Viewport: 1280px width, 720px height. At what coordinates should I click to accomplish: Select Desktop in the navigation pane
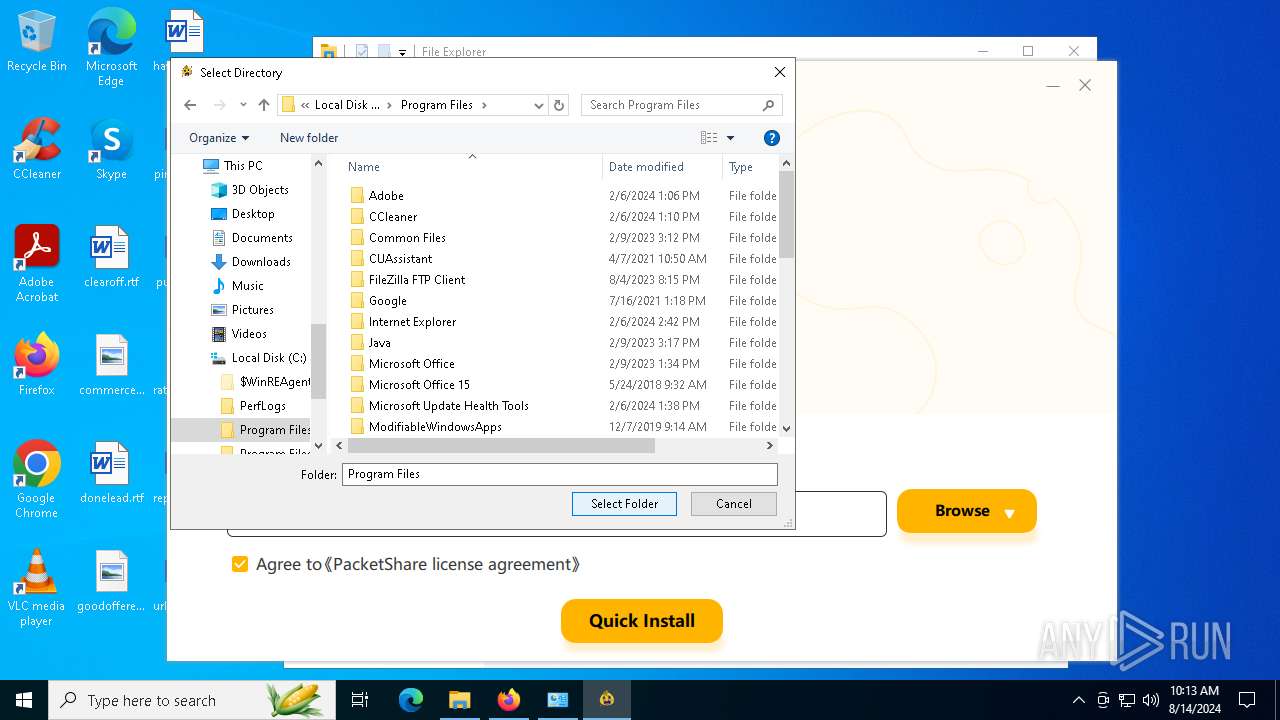[x=253, y=214]
